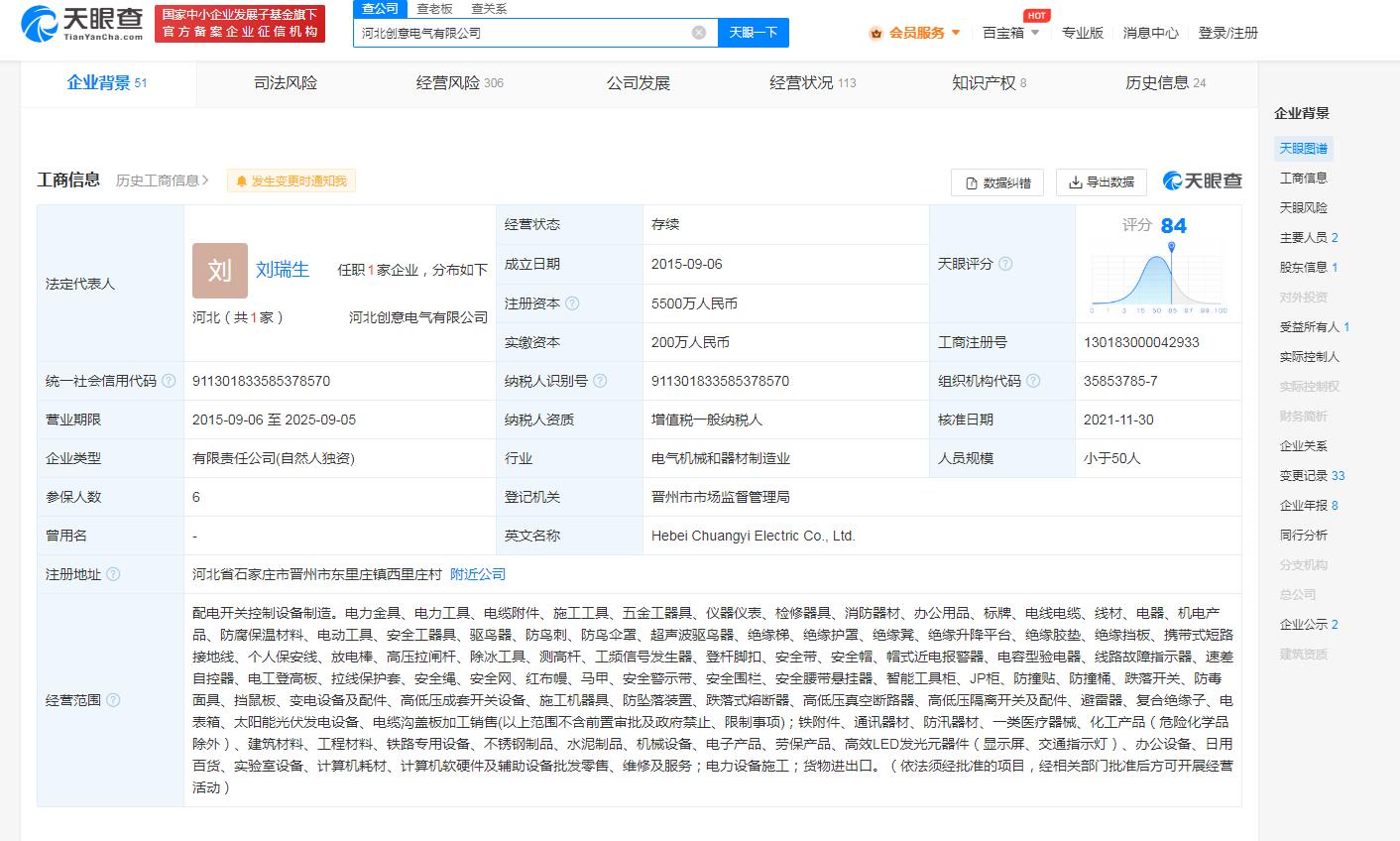The height and width of the screenshot is (841, 1400).
Task: Select 天眼图谱 in the right sidebar
Action: (1303, 149)
